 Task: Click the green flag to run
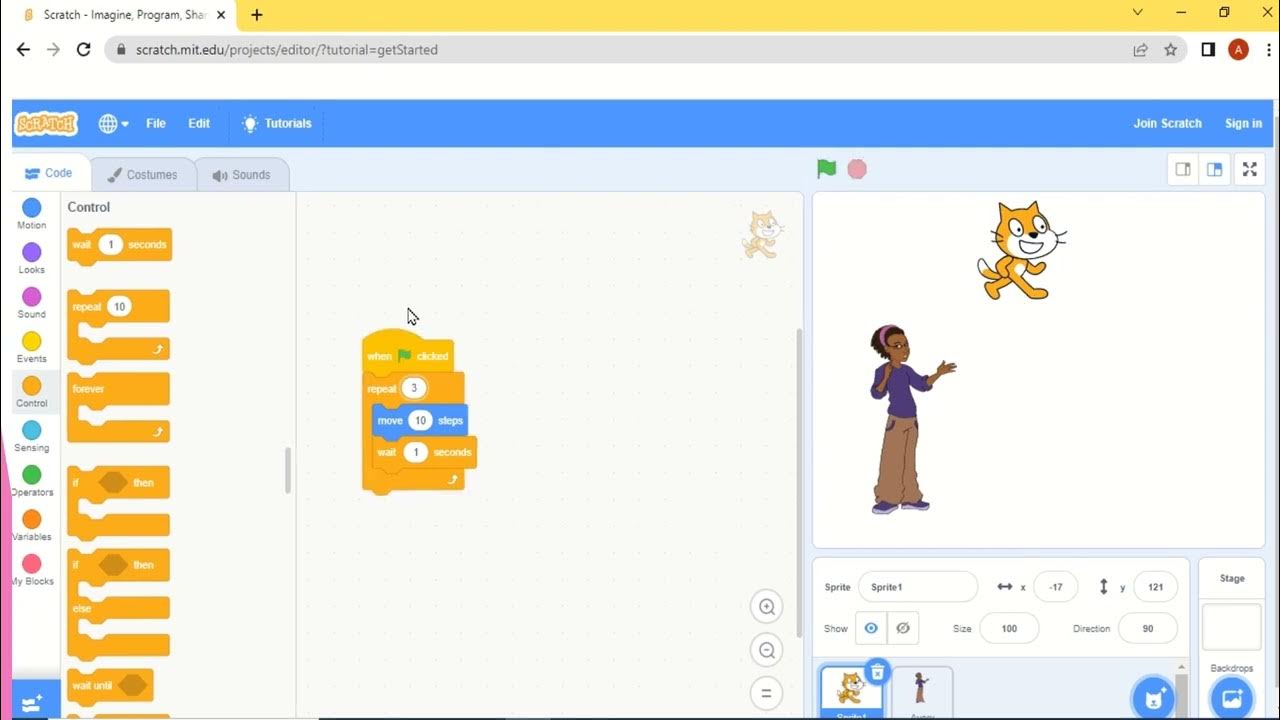(x=826, y=169)
